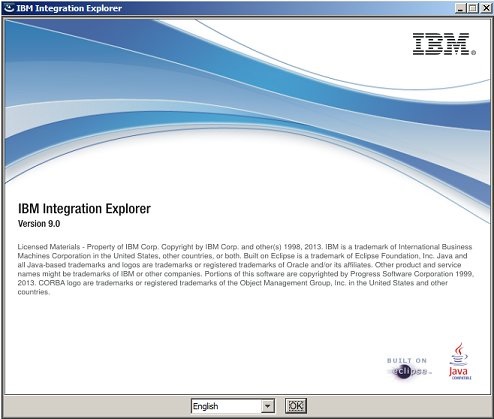494x419 pixels.
Task: Open the English language dropdown arrow
Action: 267,406
